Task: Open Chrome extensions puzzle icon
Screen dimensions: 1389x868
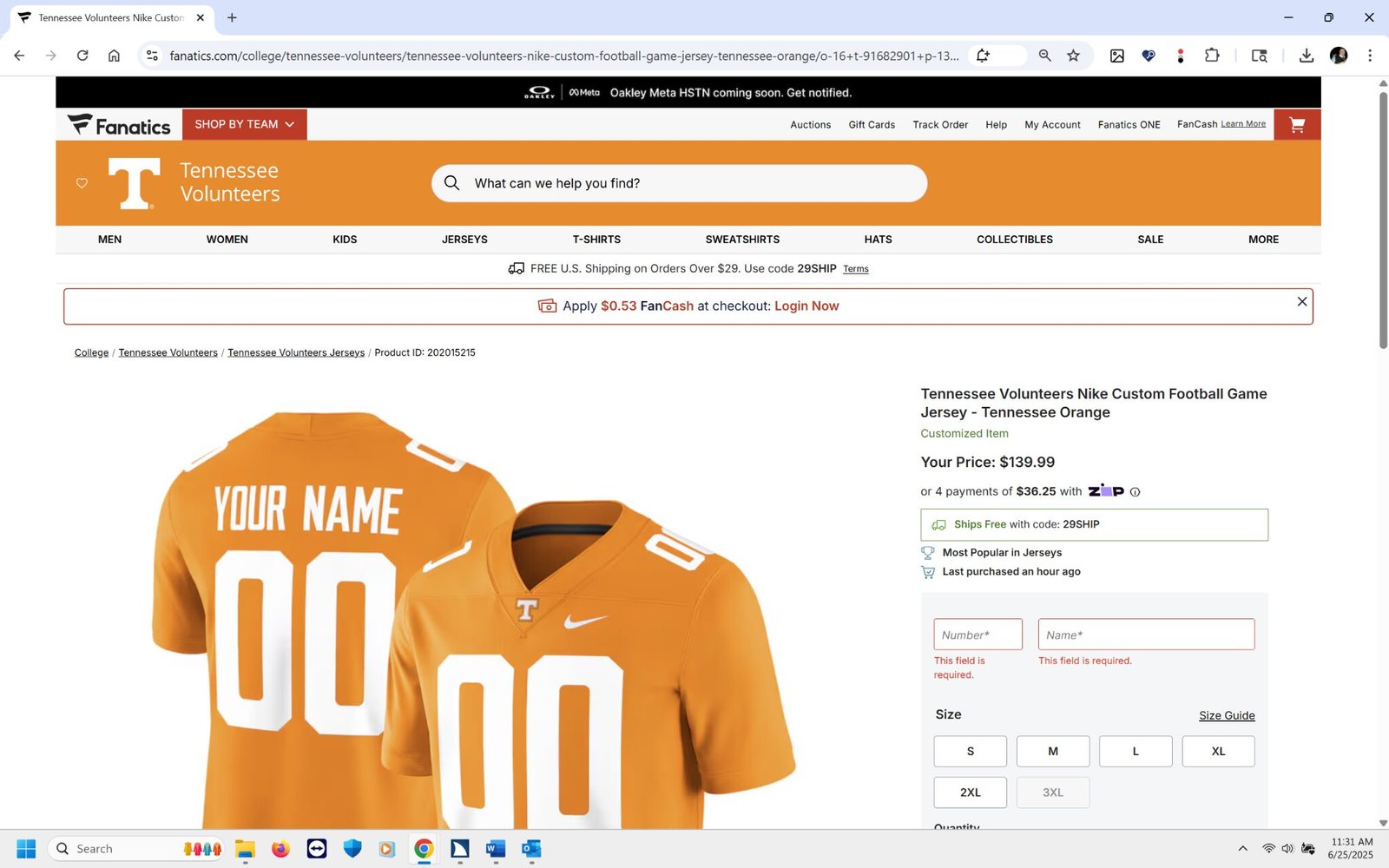Action: tap(1212, 56)
